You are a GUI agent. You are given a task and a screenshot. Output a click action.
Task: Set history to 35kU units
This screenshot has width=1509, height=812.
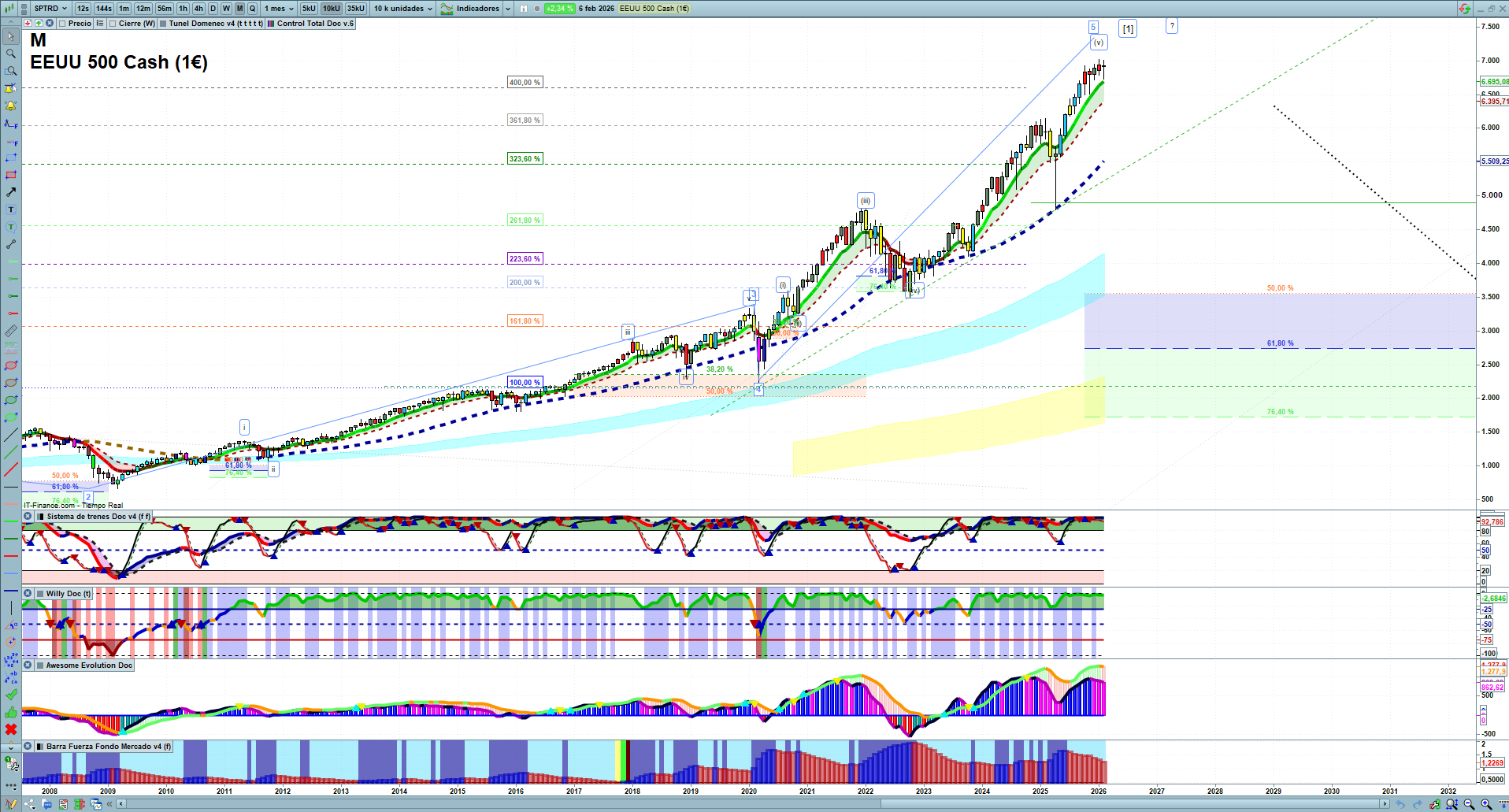coord(356,9)
